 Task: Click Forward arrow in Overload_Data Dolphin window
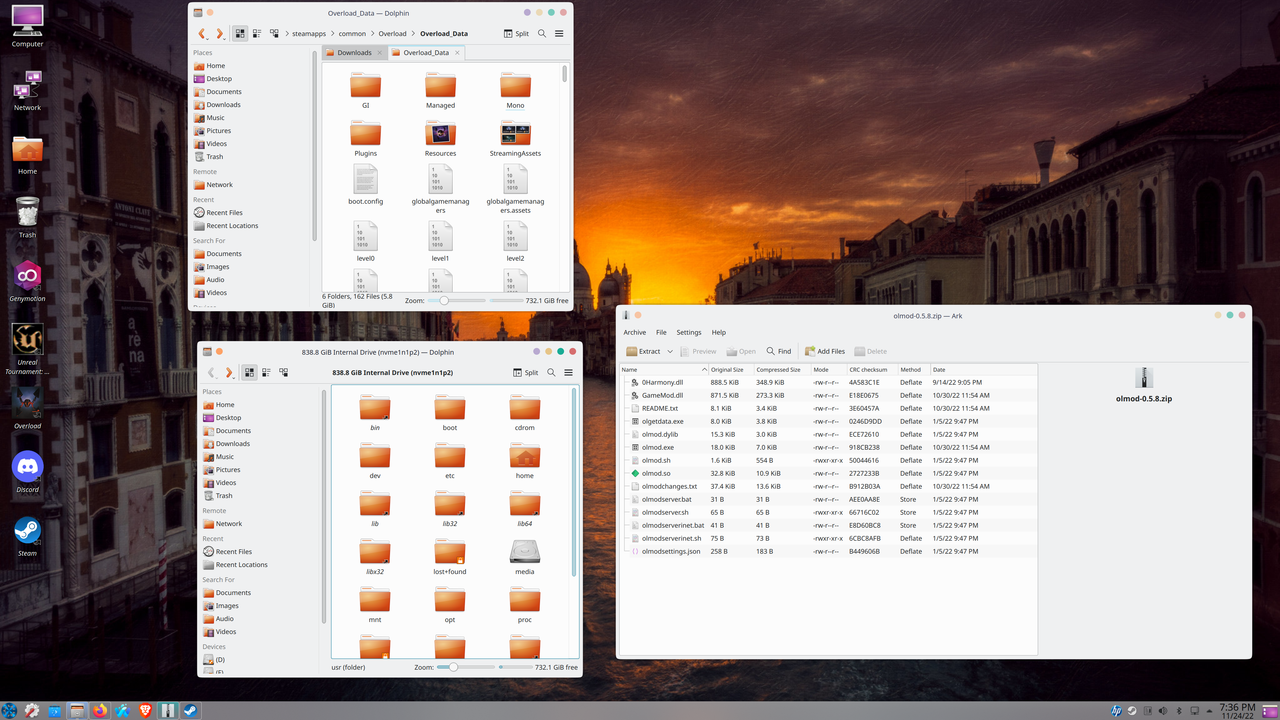(220, 33)
